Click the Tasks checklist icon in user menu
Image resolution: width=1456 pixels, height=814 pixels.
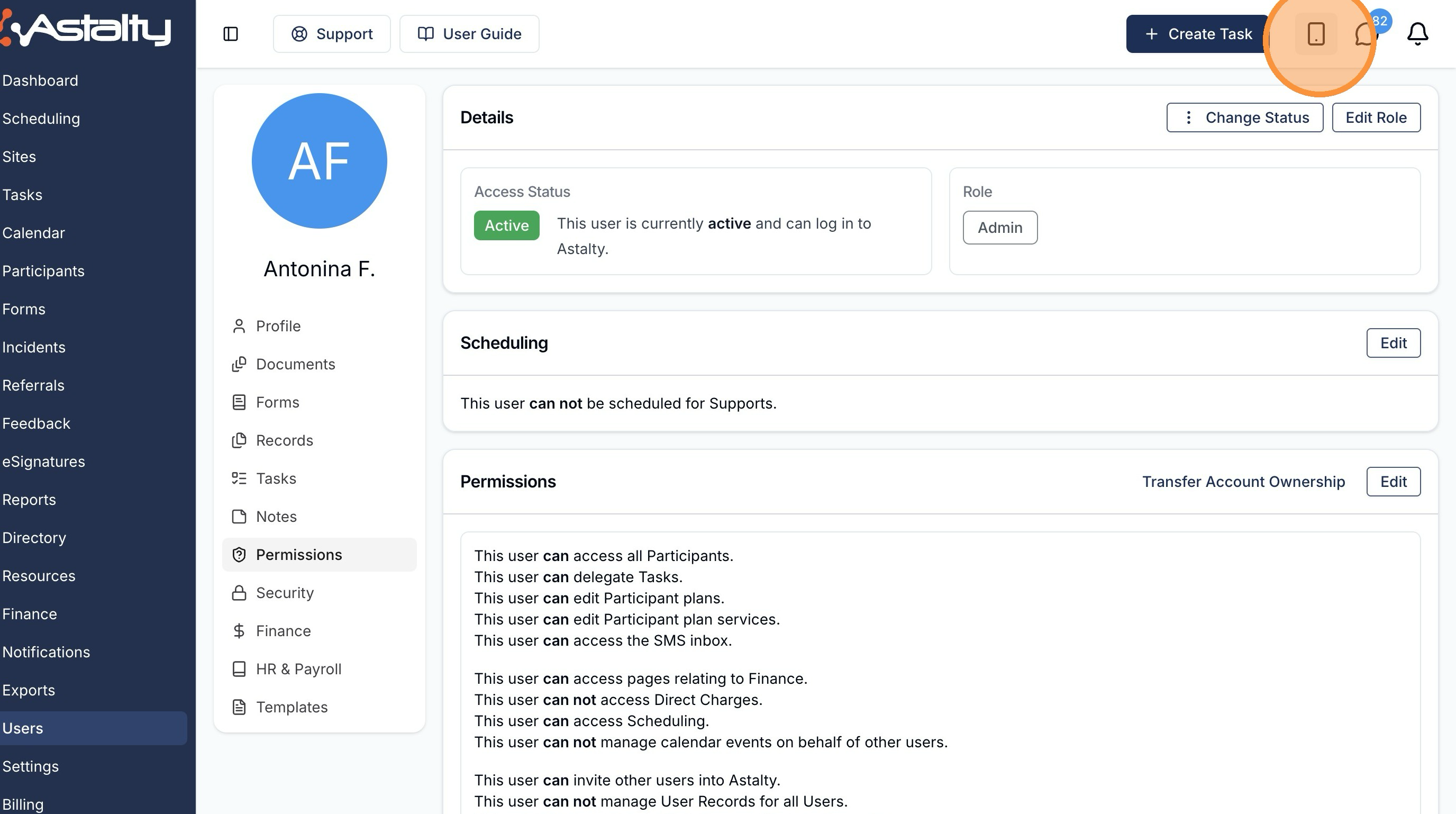coord(239,479)
